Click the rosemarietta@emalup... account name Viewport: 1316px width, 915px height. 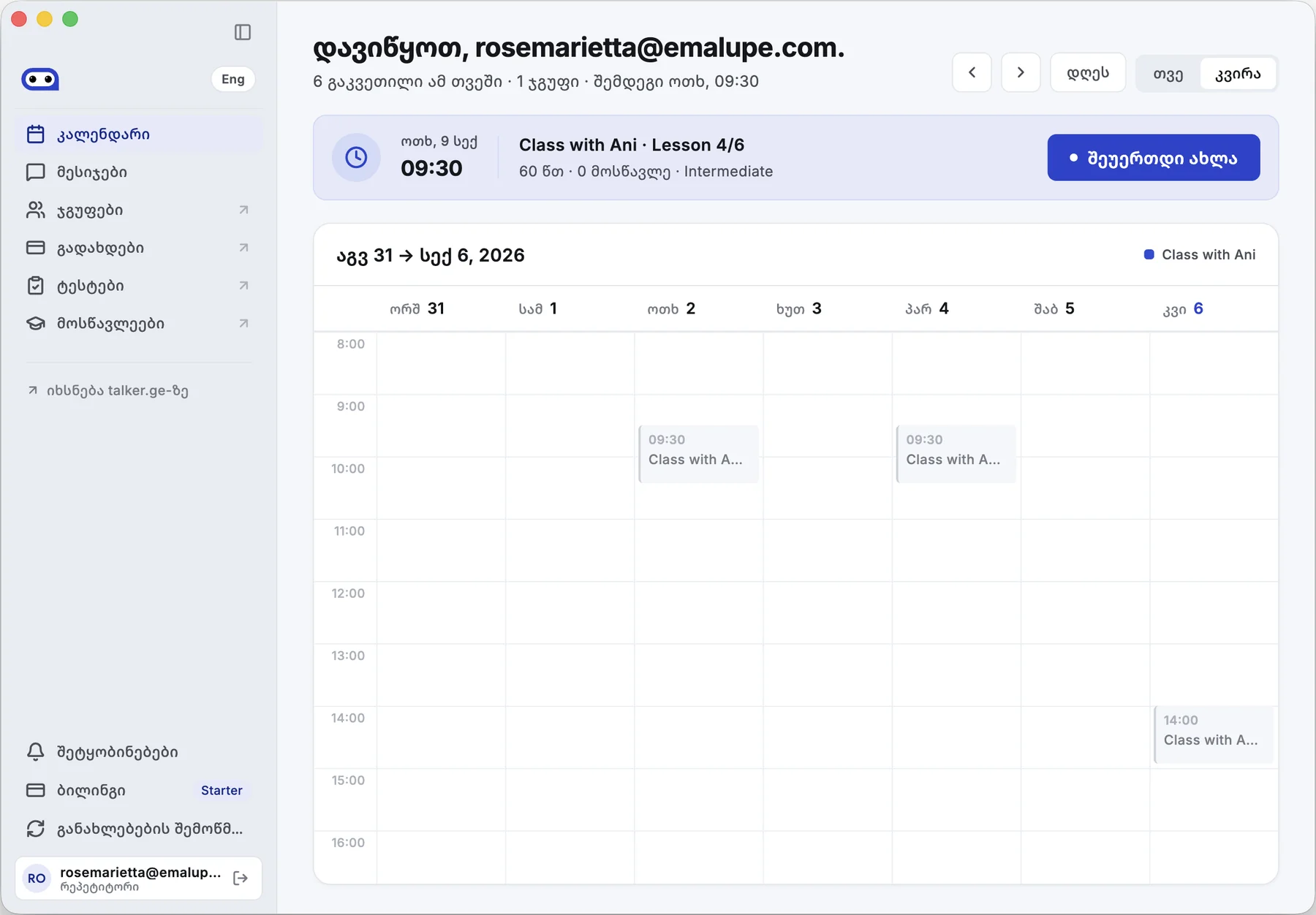(140, 872)
